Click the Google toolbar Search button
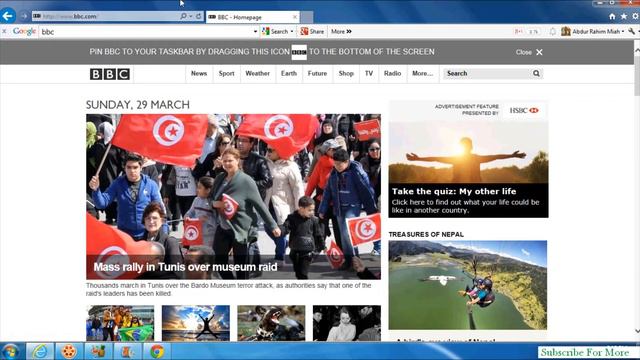Viewport: 640px width, 360px height. [276, 31]
